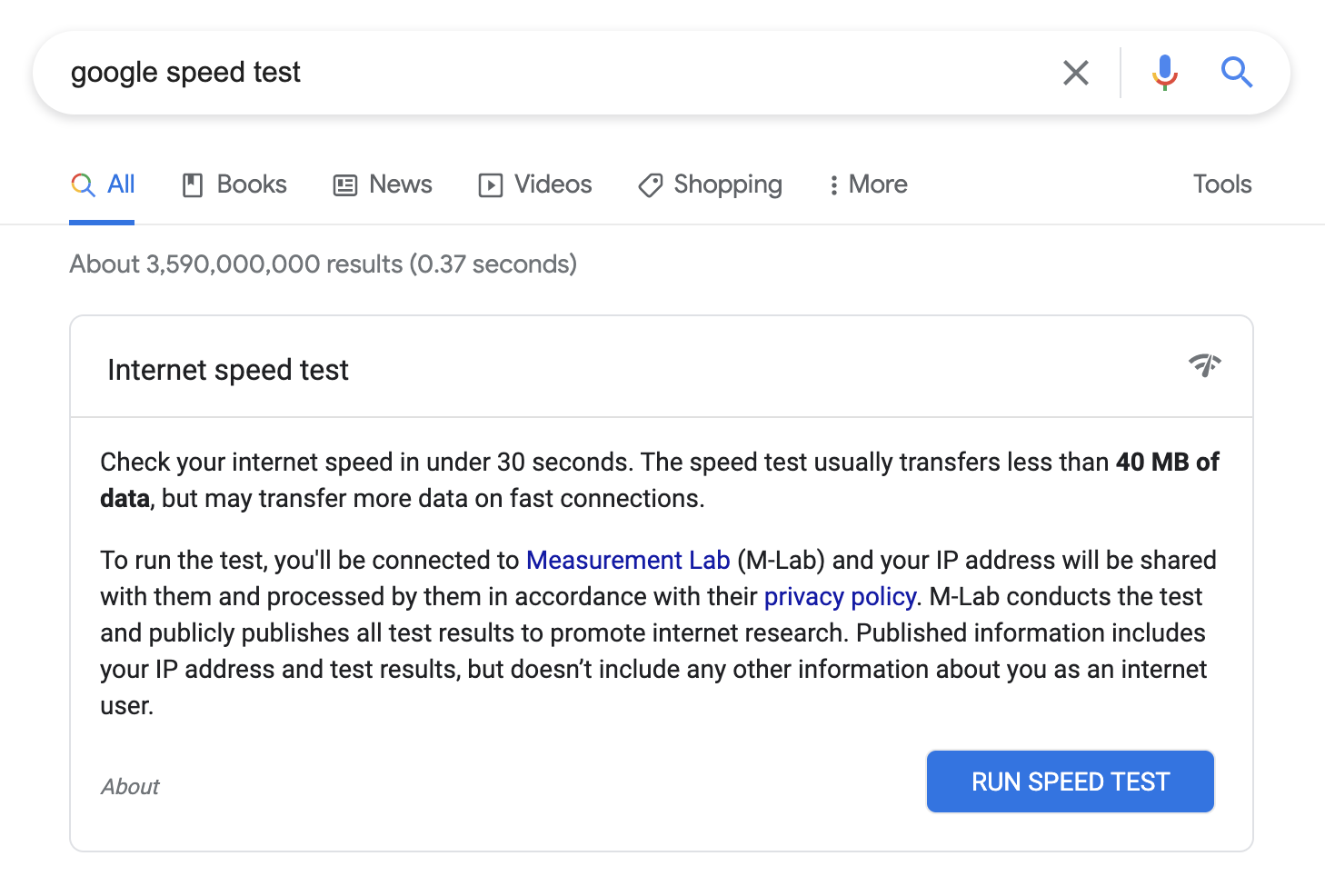Click the wifi speed icon in card header
1325x896 pixels.
point(1205,365)
